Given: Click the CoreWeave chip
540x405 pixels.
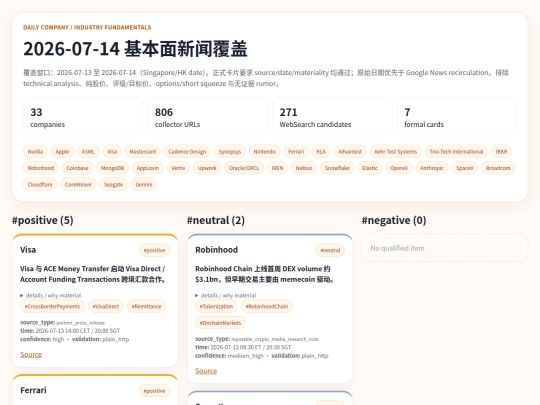Looking at the screenshot, I should [x=78, y=185].
